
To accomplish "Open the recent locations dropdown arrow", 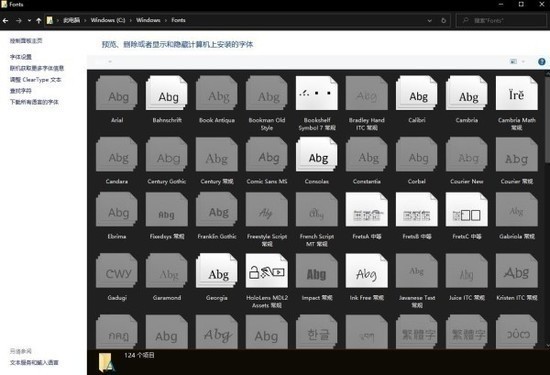I will 29,20.
